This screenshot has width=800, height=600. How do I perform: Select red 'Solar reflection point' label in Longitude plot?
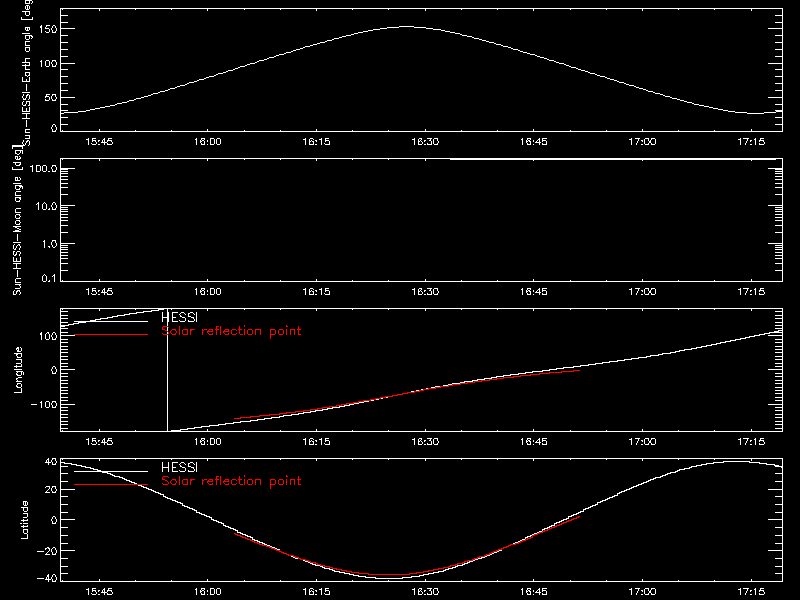231,331
